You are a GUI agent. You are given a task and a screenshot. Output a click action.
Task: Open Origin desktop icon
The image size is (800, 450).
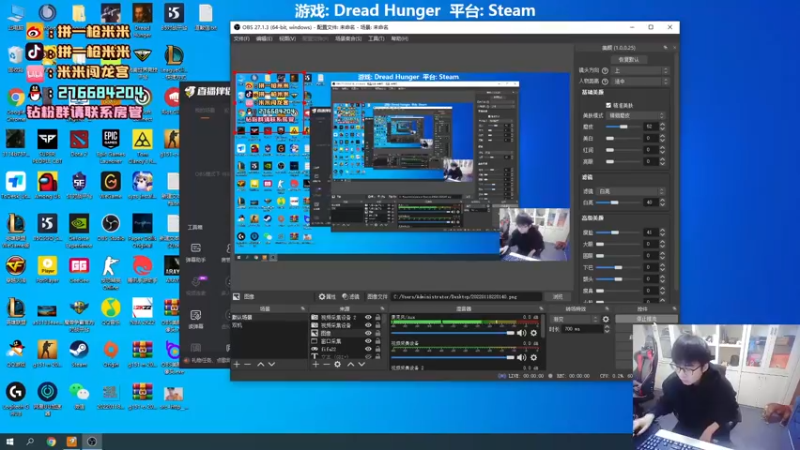pyautogui.click(x=111, y=354)
